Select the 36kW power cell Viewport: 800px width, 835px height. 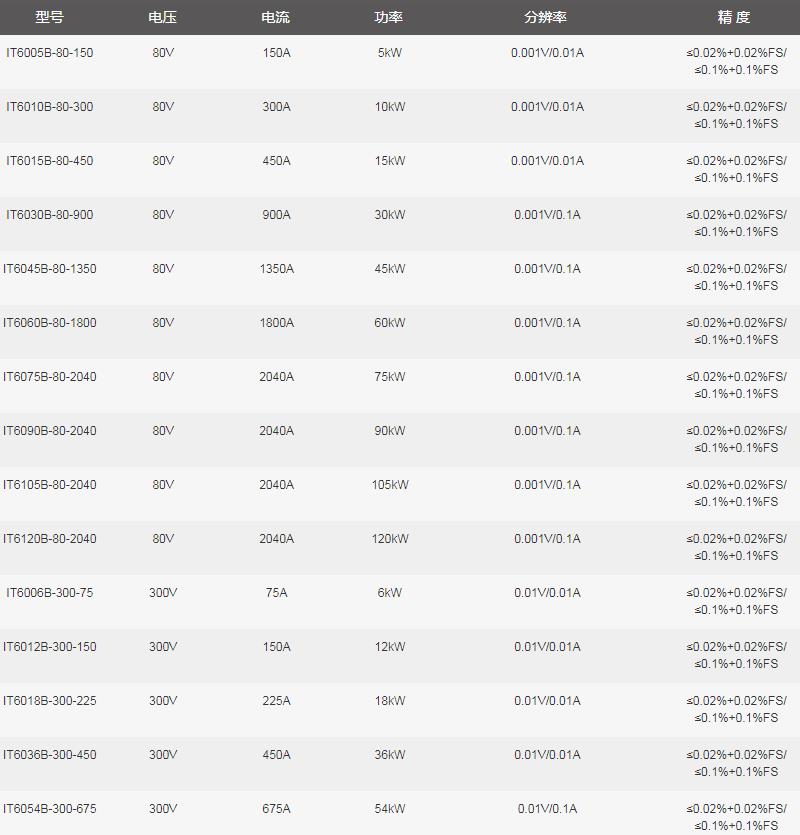pos(390,755)
